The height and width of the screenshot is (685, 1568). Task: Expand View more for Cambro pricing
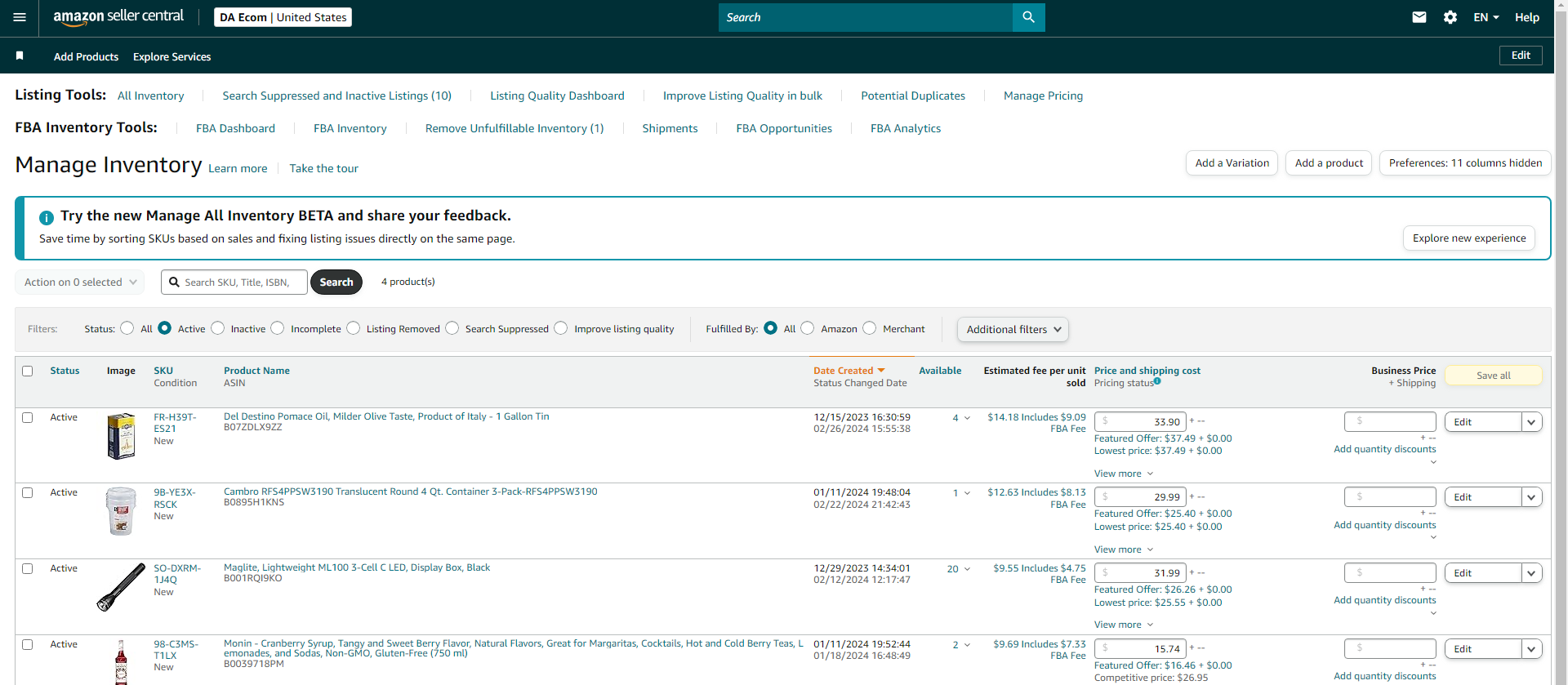click(x=1124, y=549)
